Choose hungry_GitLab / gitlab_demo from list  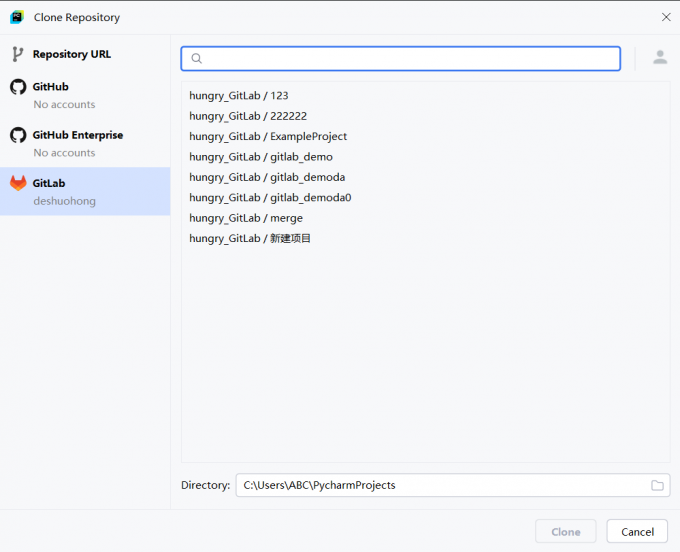(x=261, y=157)
